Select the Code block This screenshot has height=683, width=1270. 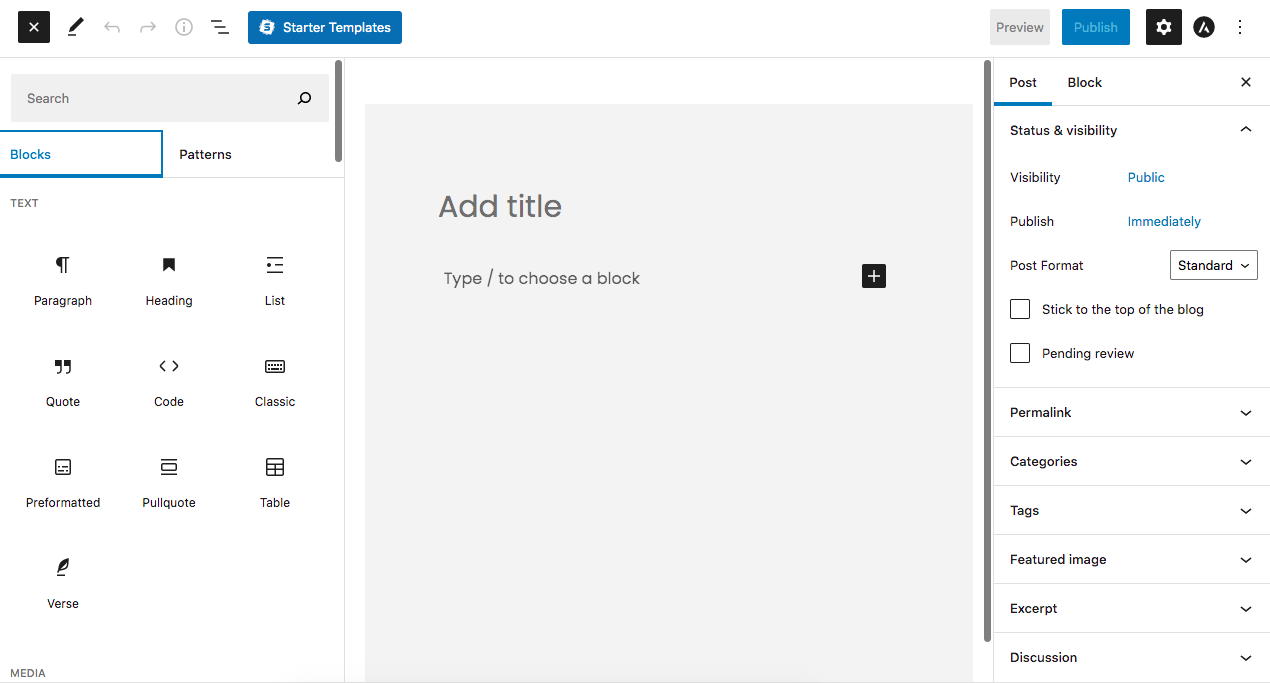click(x=168, y=382)
